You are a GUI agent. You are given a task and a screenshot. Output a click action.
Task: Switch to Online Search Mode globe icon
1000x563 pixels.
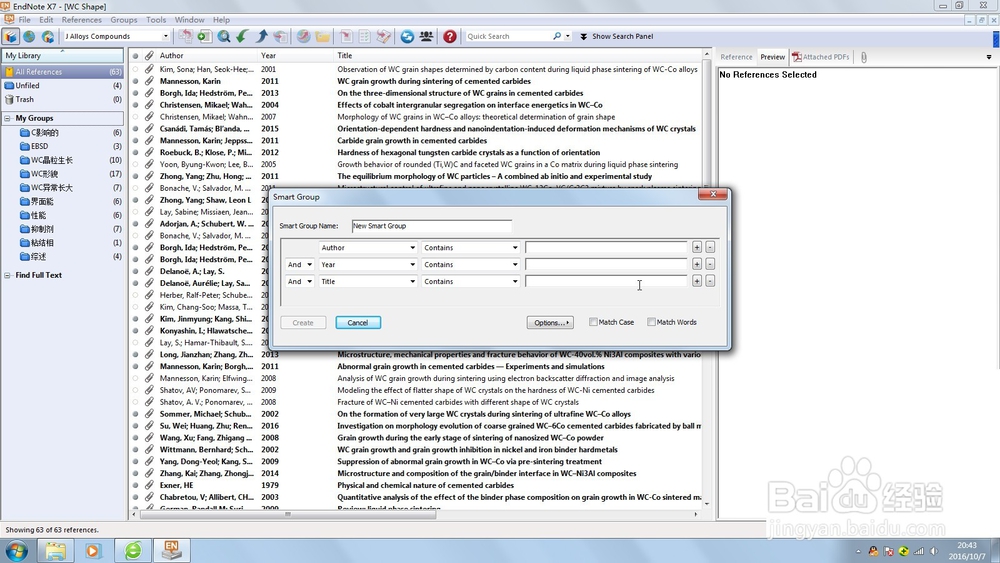coord(29,36)
